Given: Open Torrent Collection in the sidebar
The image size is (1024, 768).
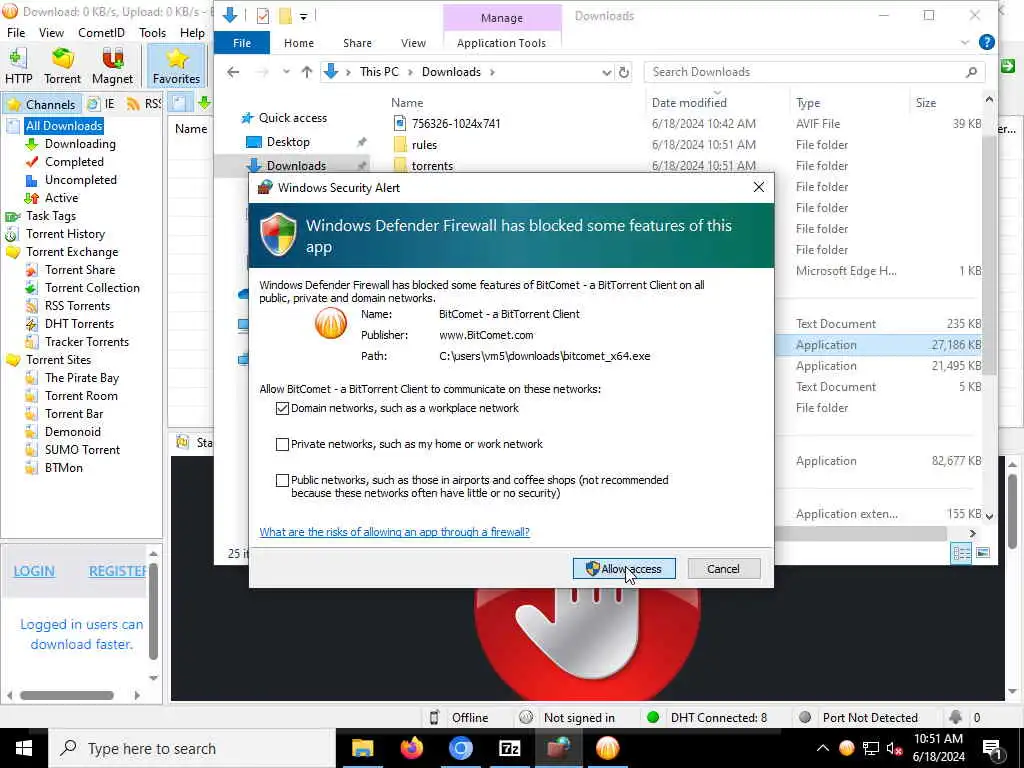Looking at the screenshot, I should click(x=92, y=288).
